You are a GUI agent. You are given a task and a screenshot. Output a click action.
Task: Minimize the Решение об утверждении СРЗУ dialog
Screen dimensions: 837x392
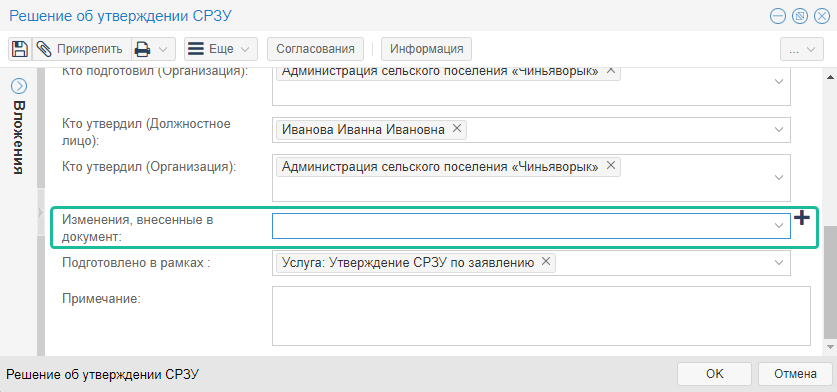pos(778,17)
